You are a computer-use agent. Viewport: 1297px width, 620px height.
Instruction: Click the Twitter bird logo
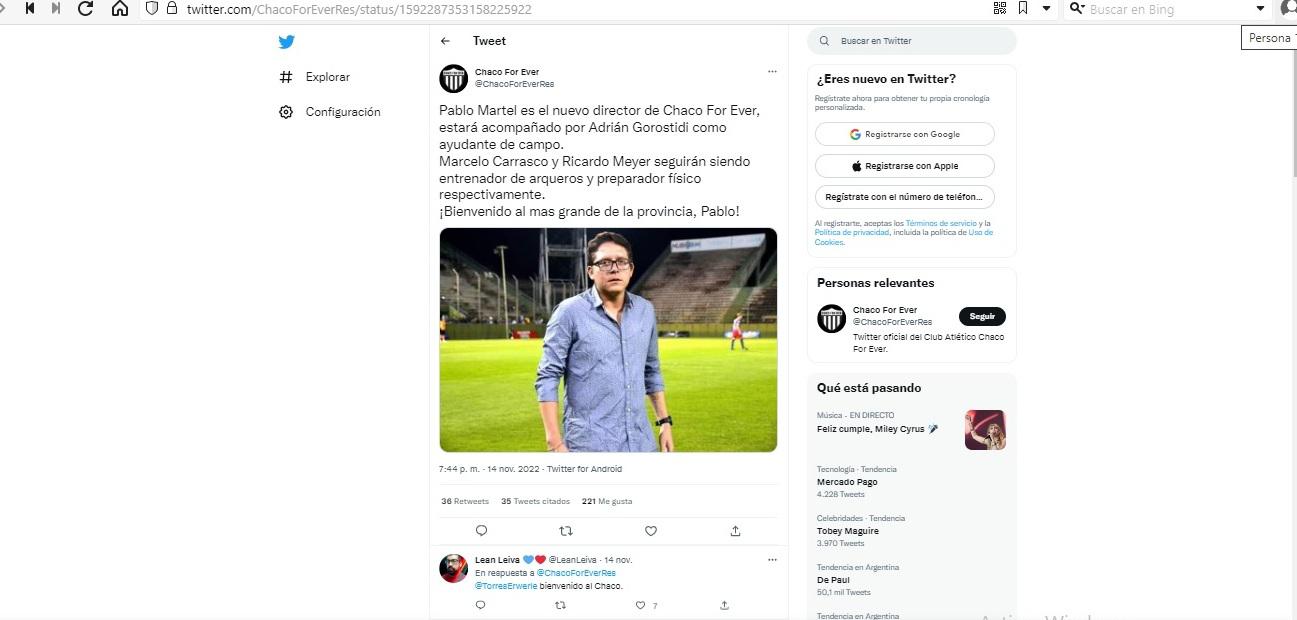pyautogui.click(x=287, y=42)
